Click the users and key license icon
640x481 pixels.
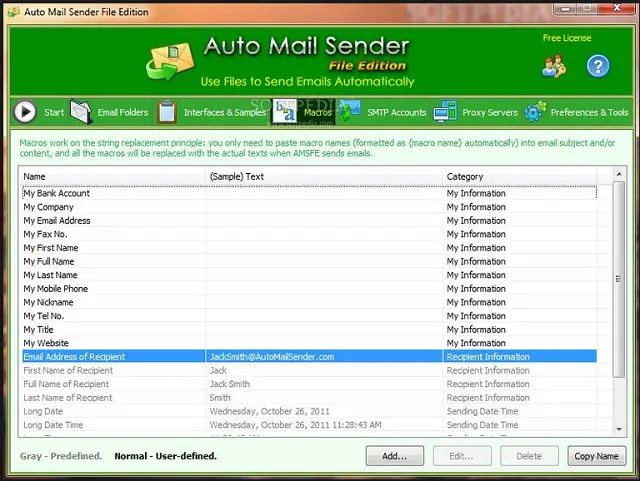point(554,66)
